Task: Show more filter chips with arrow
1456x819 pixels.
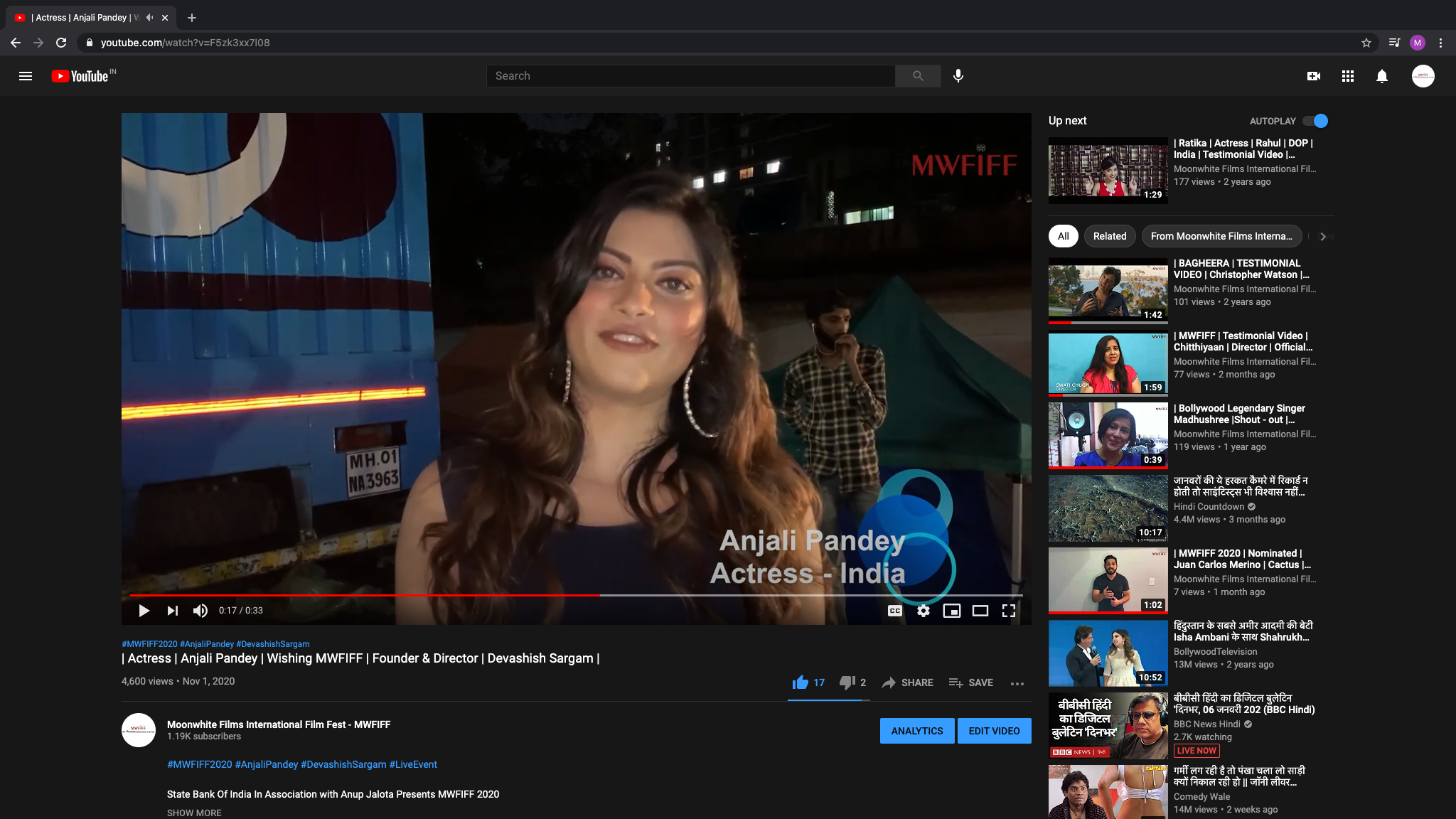Action: coord(1322,236)
